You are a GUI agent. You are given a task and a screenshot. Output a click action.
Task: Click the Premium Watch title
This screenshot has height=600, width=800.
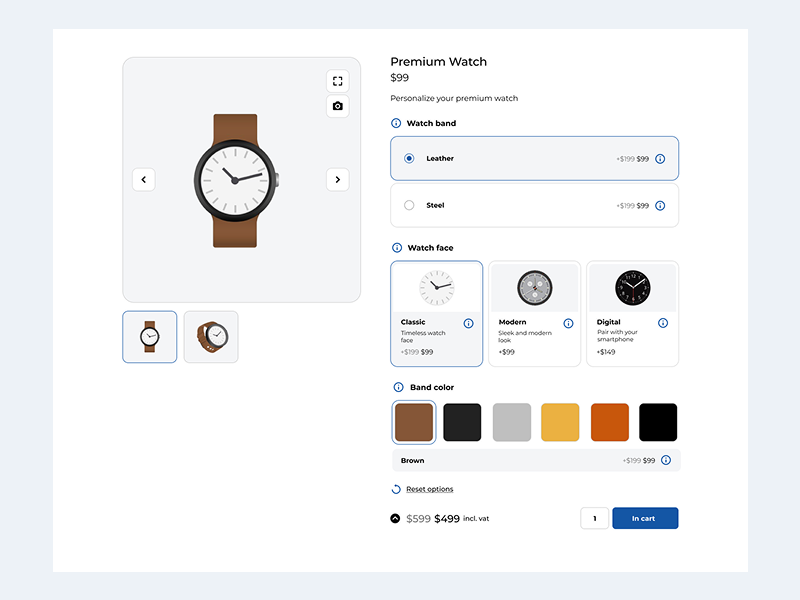click(439, 62)
